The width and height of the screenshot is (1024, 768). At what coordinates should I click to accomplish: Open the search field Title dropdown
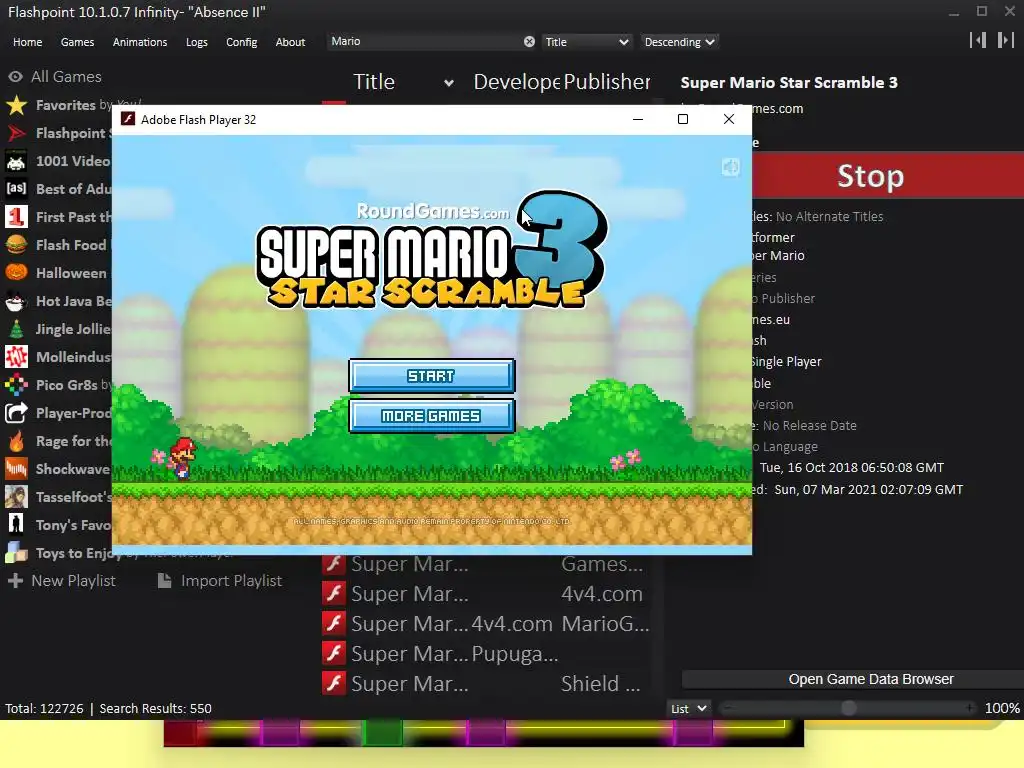click(x=586, y=42)
